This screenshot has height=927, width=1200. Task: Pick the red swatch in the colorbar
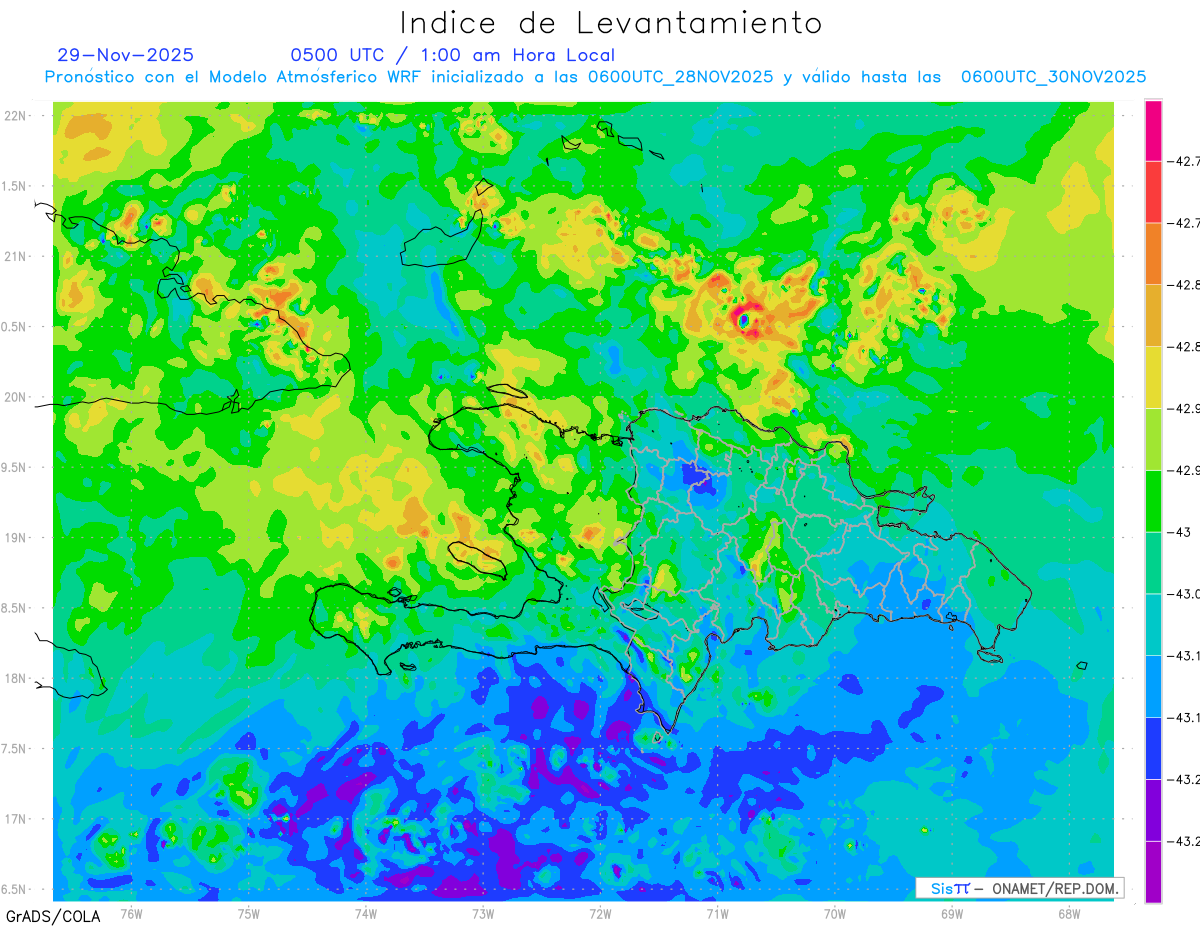1153,191
